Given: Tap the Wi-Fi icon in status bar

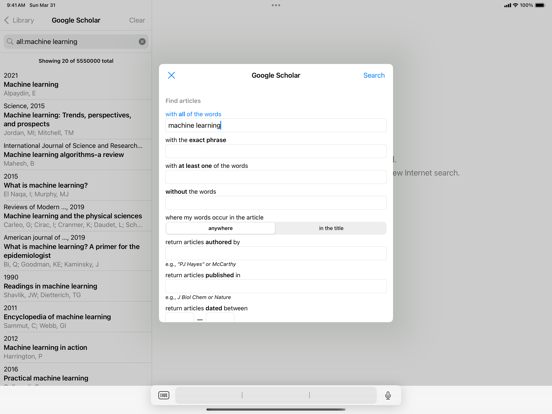Looking at the screenshot, I should click(x=515, y=5).
